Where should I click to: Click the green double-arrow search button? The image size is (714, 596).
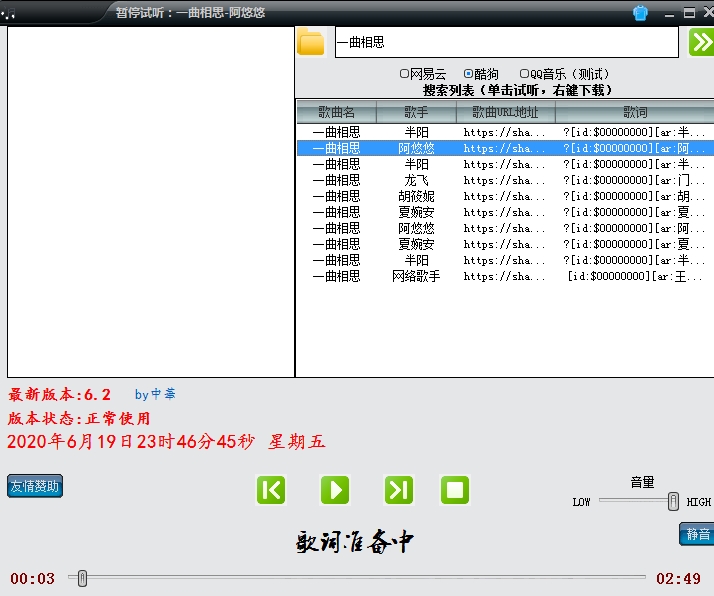coord(701,42)
